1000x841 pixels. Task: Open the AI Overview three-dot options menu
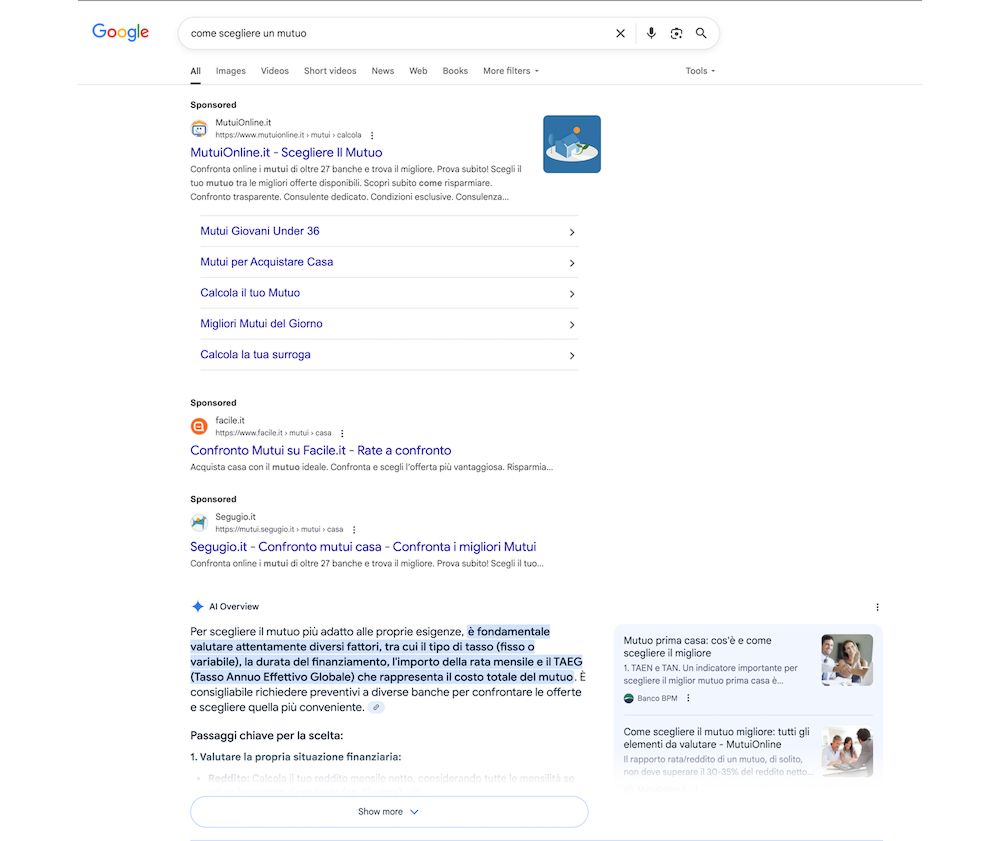(x=877, y=606)
